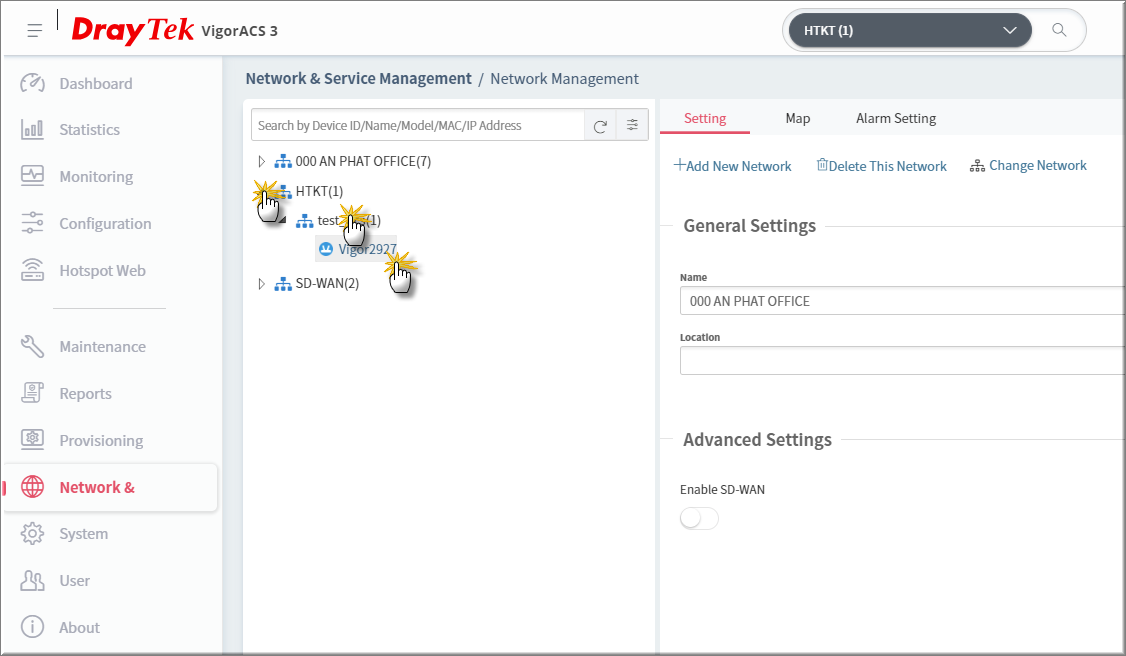Click the test sub-network icon
This screenshot has height=656, width=1126.
(304, 221)
